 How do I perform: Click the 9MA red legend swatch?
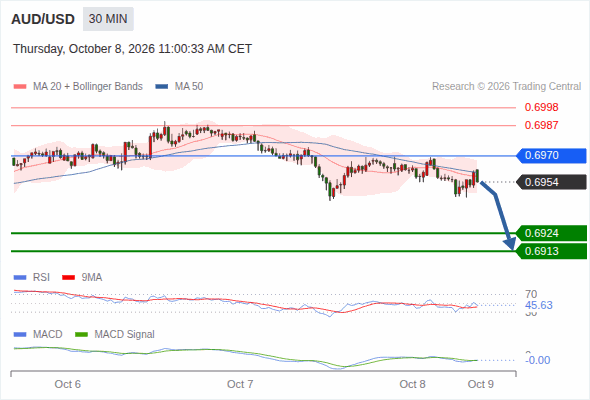click(x=68, y=278)
